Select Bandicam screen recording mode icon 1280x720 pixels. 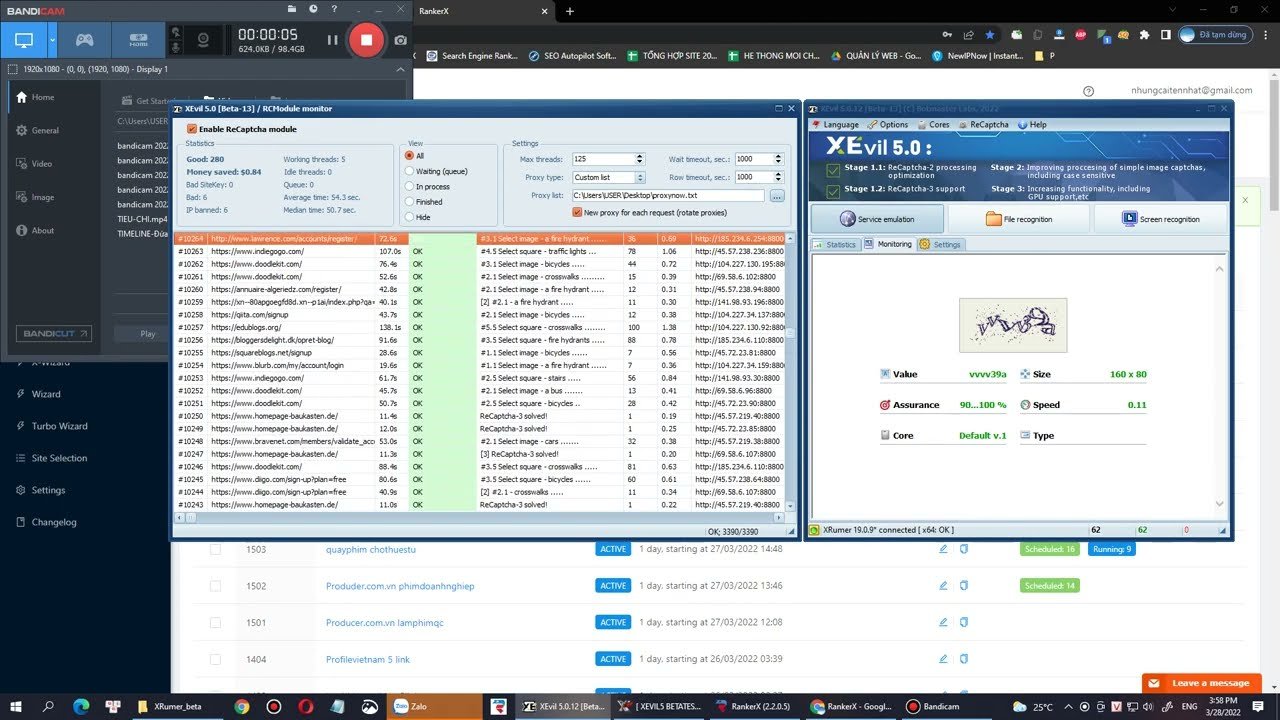click(x=24, y=41)
